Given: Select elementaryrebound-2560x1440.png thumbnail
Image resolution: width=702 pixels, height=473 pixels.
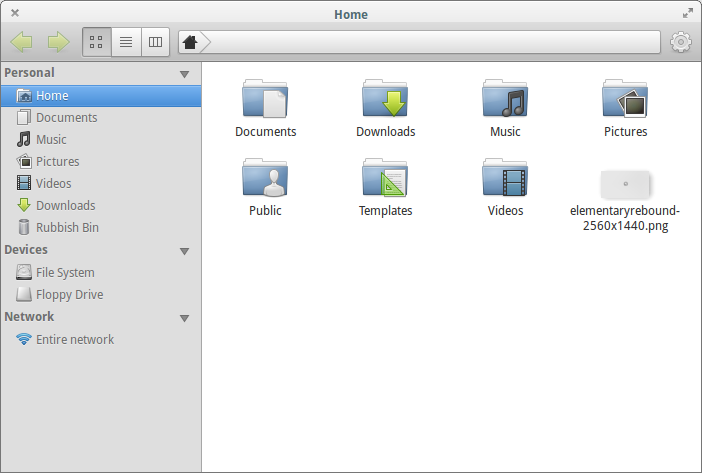Looking at the screenshot, I should [x=625, y=184].
